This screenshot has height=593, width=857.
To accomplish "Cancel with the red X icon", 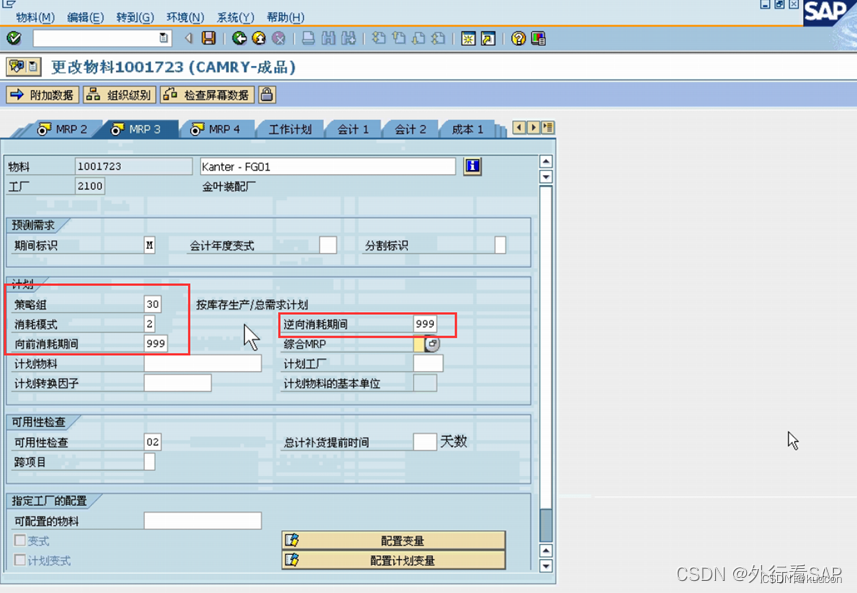I will [x=279, y=38].
